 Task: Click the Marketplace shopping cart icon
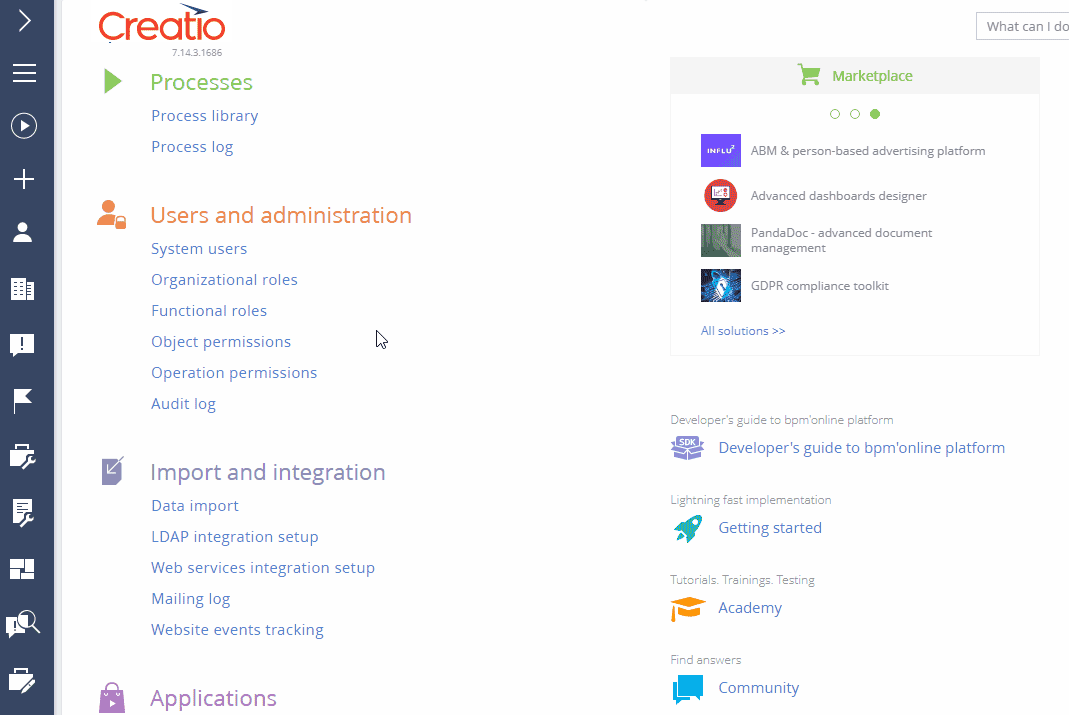[809, 74]
